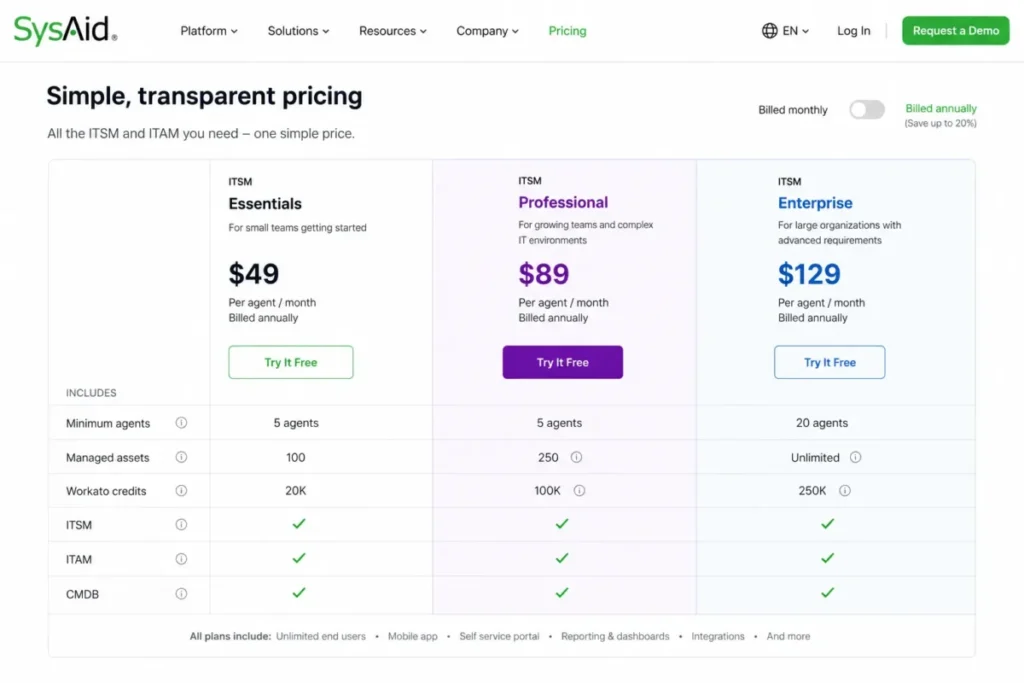Select the Billed monthly label
Viewport: 1024px width, 683px height.
click(x=792, y=110)
